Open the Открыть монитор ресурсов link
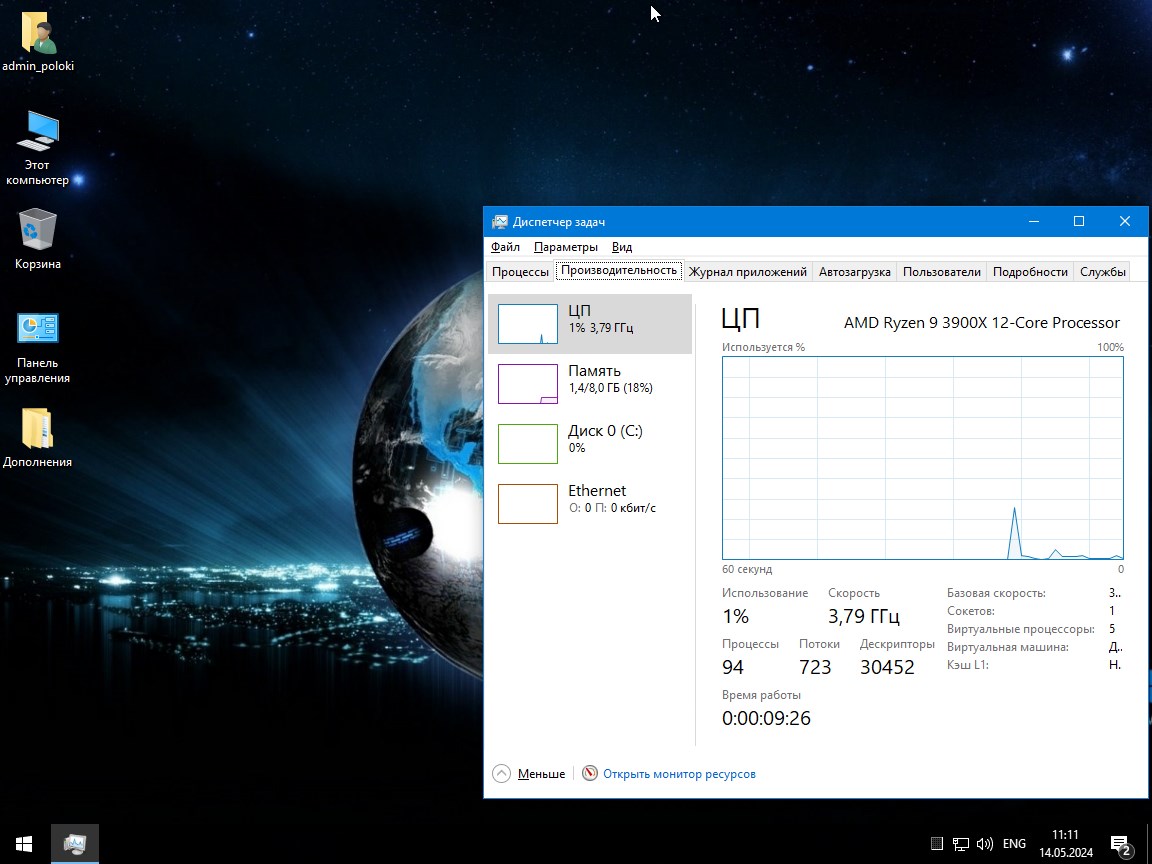1152x864 pixels. (x=677, y=773)
